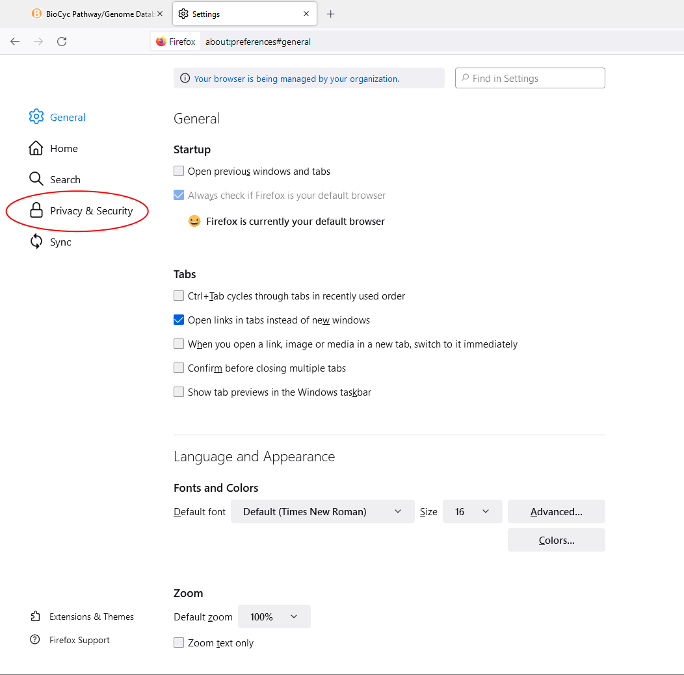
Task: Toggle Confirm before closing multiple tabs
Action: (x=179, y=368)
